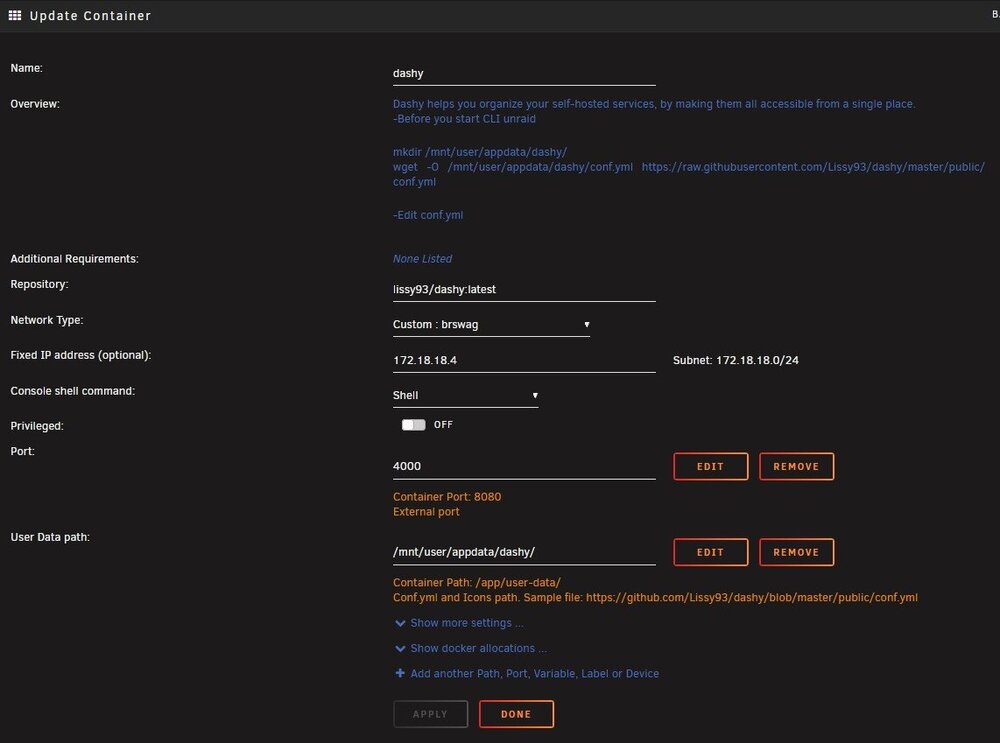Click the grid icon beside Update Container
This screenshot has width=1000, height=743.
coord(15,15)
